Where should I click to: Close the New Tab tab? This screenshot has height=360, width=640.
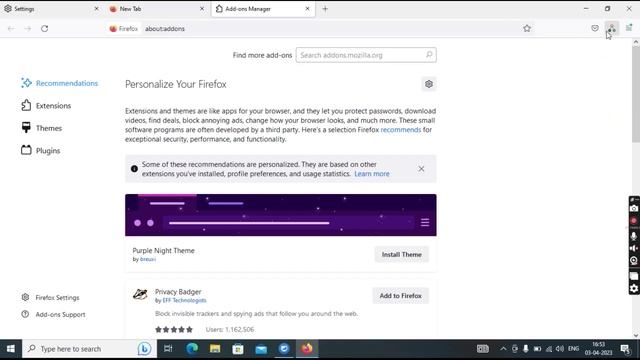202,9
